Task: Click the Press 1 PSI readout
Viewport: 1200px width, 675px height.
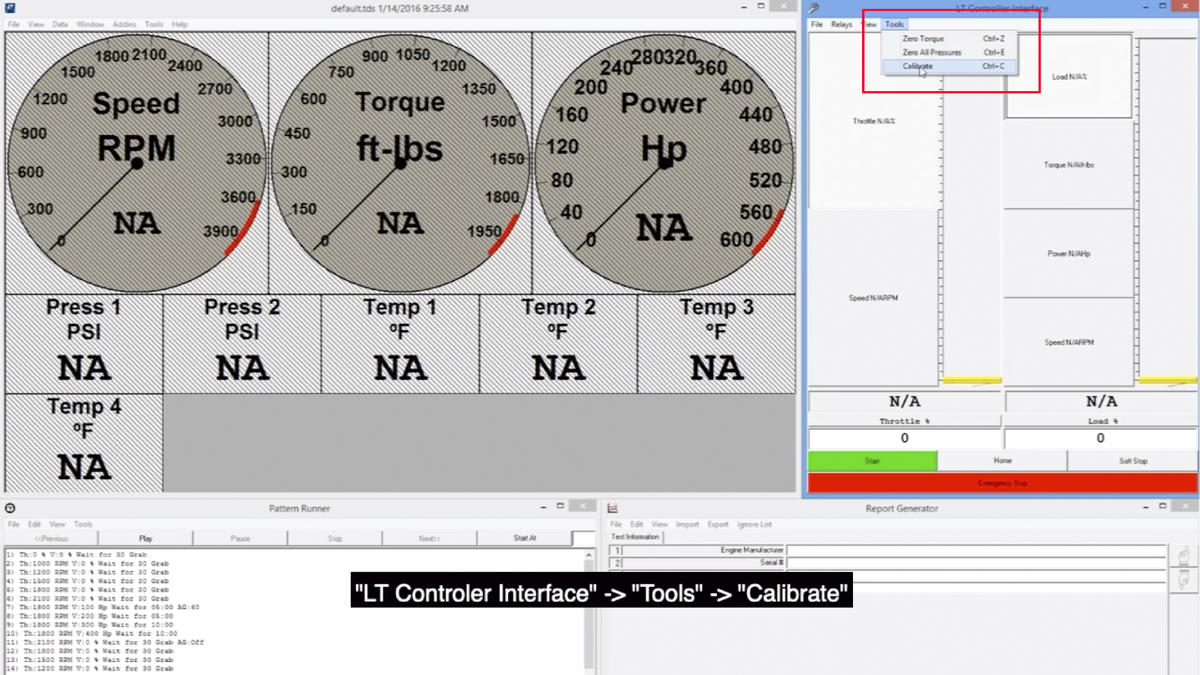Action: click(x=84, y=343)
